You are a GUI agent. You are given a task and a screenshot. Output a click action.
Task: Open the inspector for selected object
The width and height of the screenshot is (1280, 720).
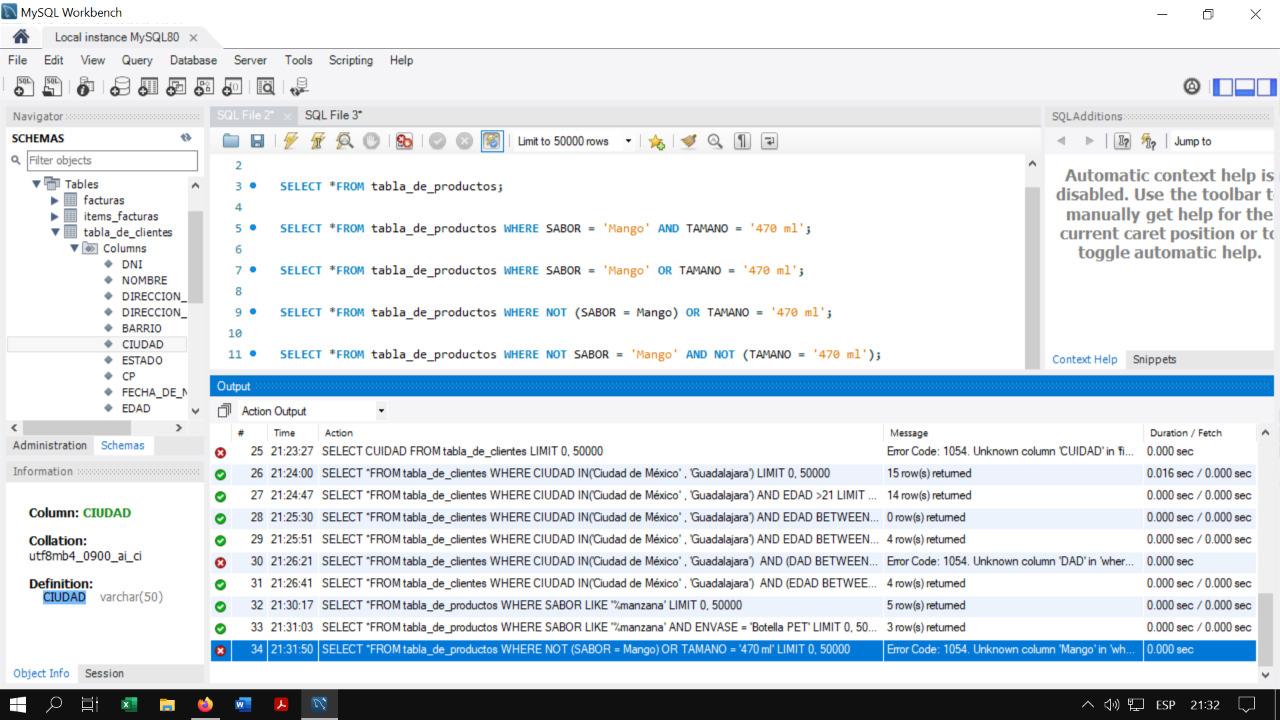(x=87, y=87)
